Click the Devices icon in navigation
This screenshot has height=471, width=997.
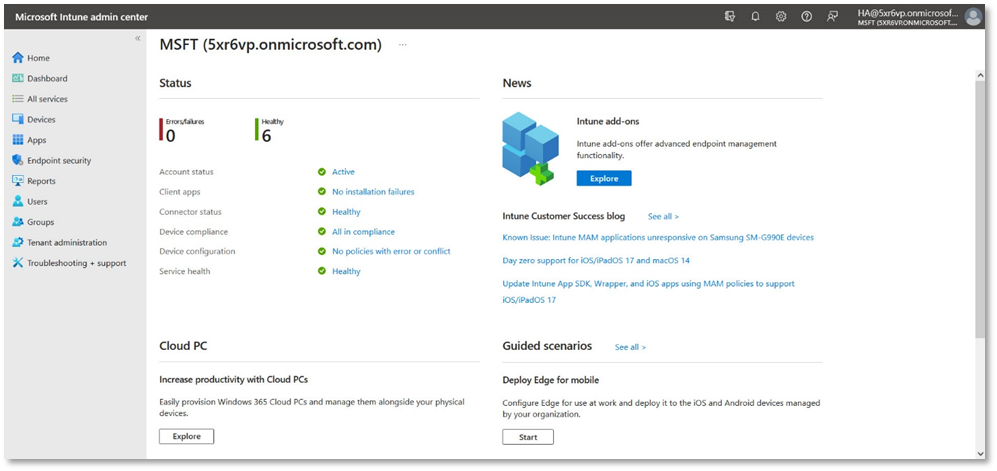(18, 120)
